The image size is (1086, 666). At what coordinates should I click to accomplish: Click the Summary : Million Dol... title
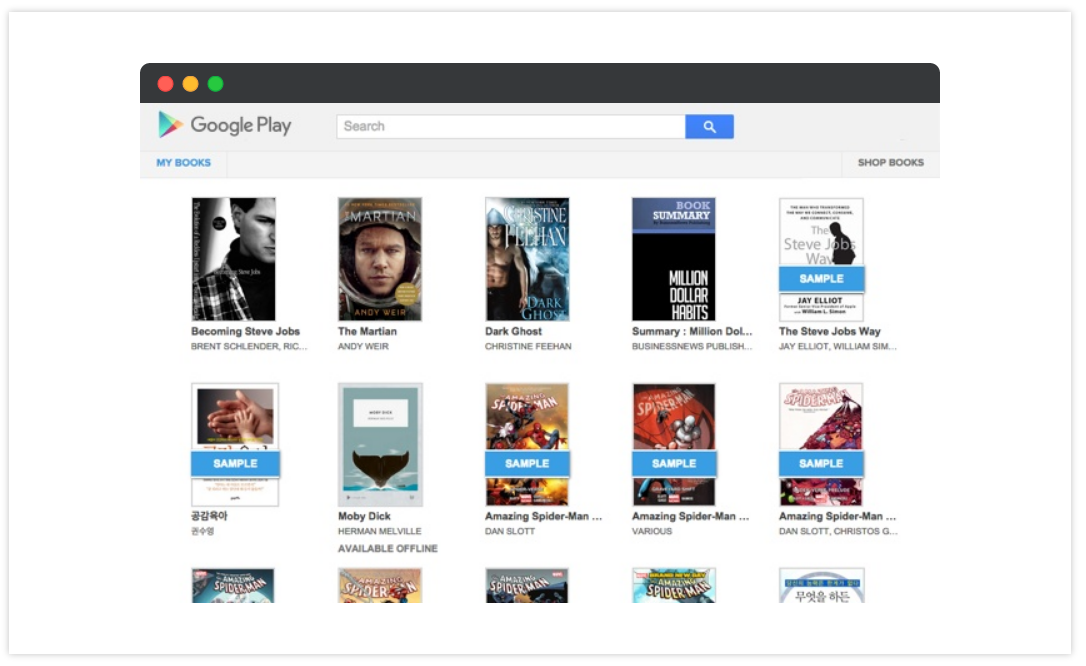click(692, 332)
